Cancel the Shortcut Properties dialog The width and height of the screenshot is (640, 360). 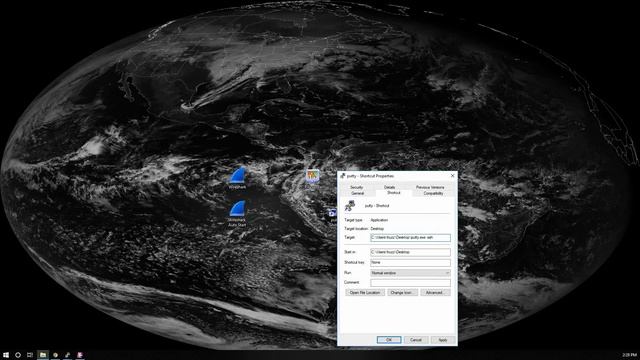pyautogui.click(x=416, y=340)
